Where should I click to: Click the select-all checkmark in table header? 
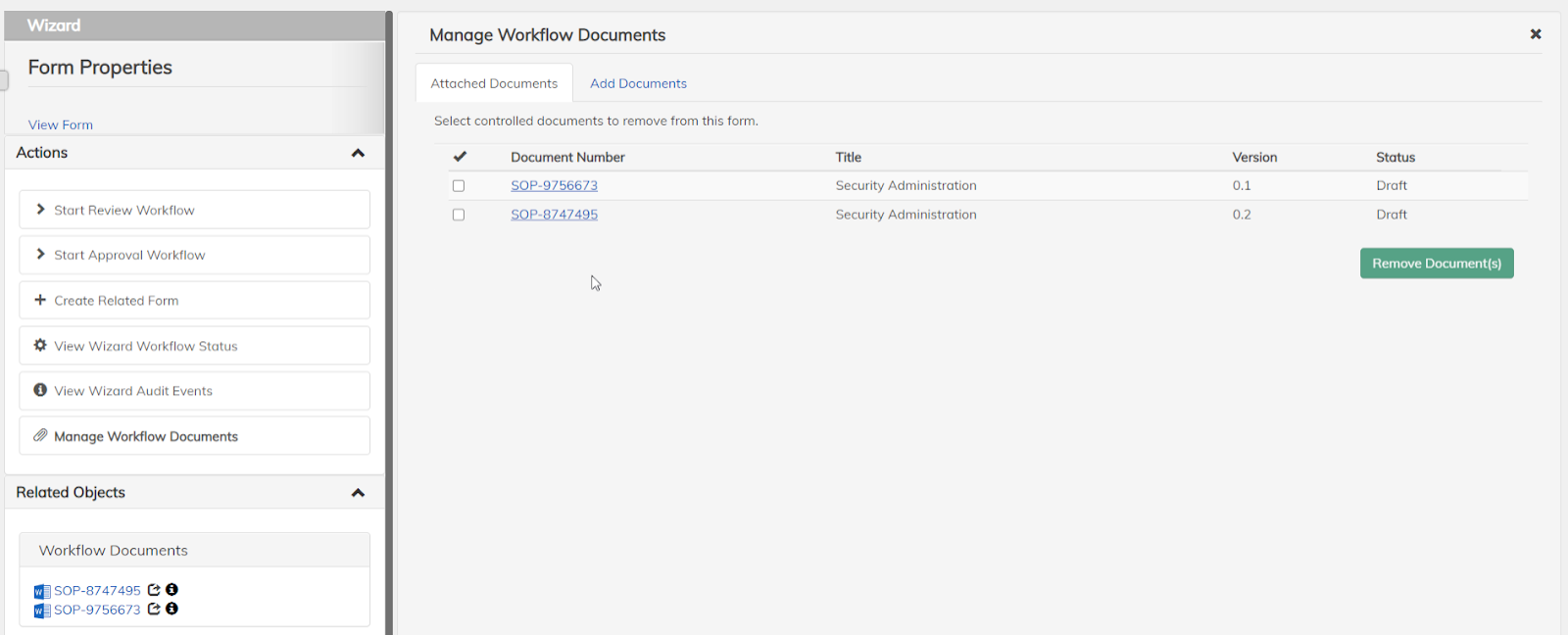coord(460,157)
